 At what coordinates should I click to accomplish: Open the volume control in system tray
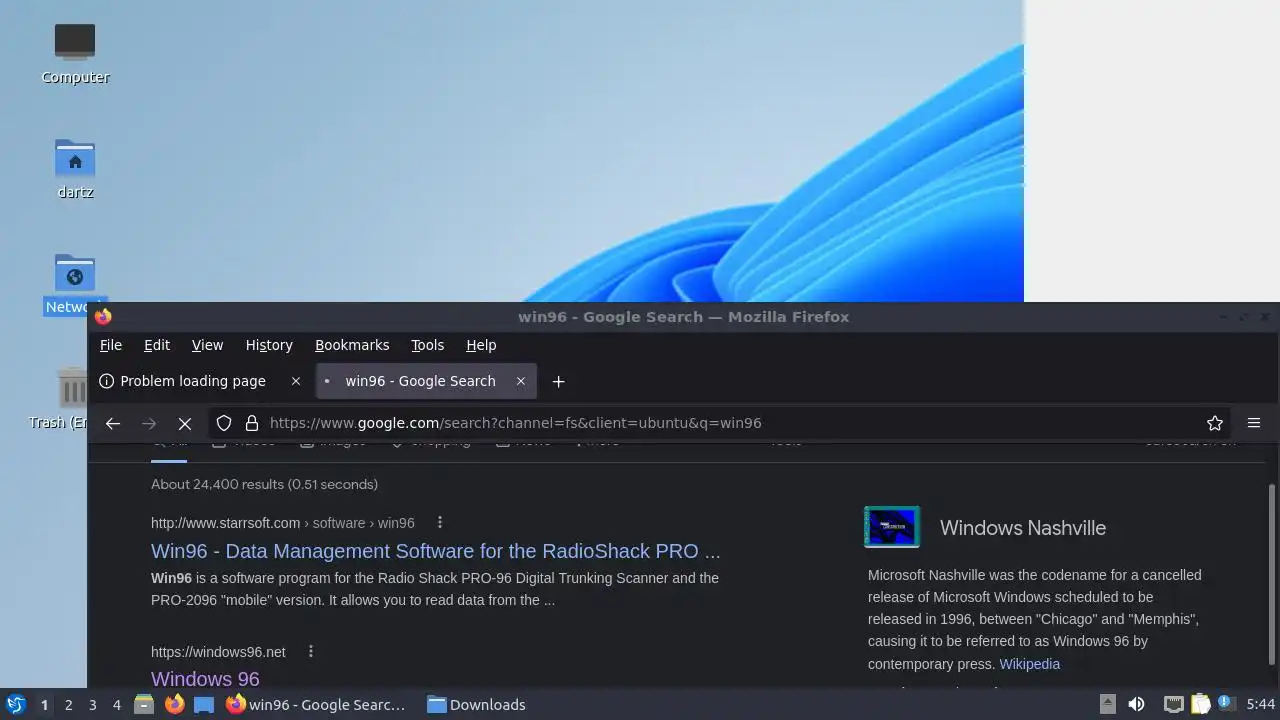coord(1136,704)
